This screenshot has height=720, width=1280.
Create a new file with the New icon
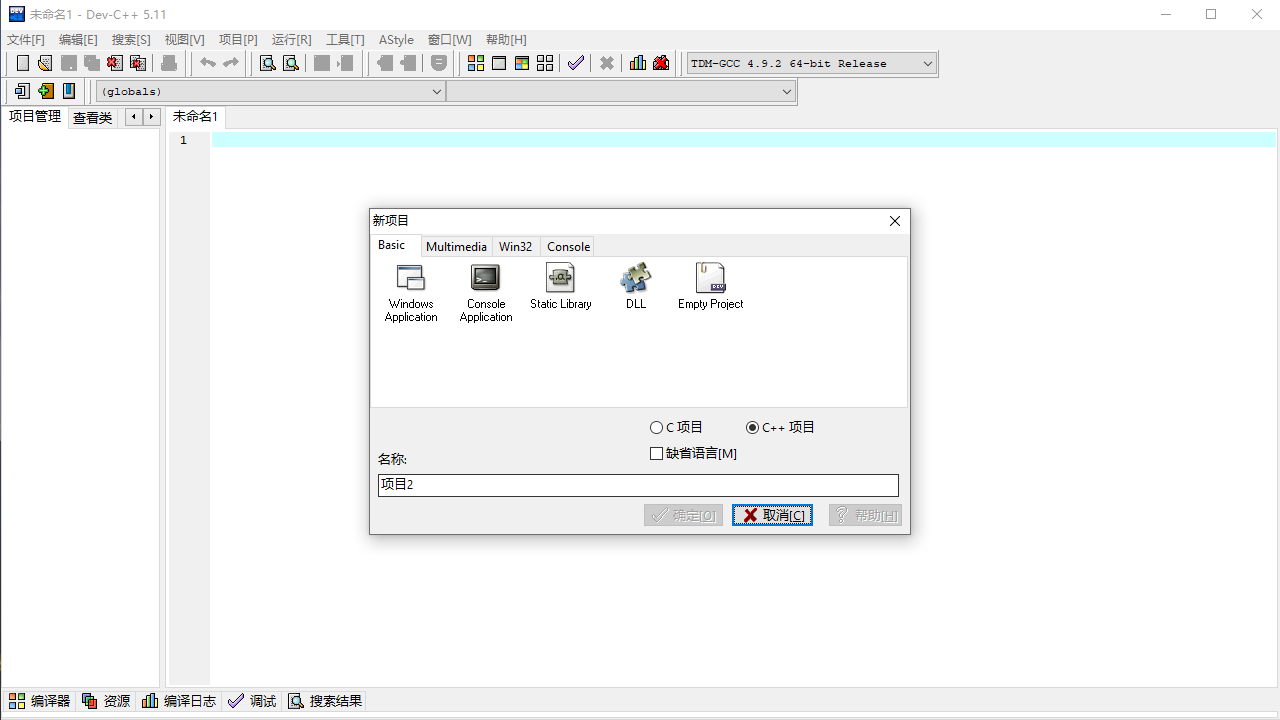click(x=21, y=62)
